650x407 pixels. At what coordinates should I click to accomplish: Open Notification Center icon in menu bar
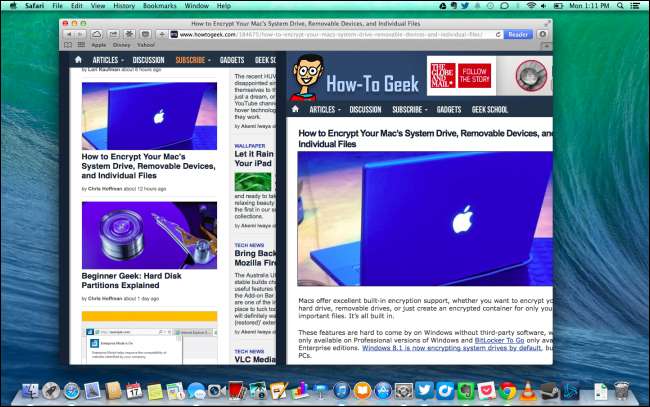[635, 6]
